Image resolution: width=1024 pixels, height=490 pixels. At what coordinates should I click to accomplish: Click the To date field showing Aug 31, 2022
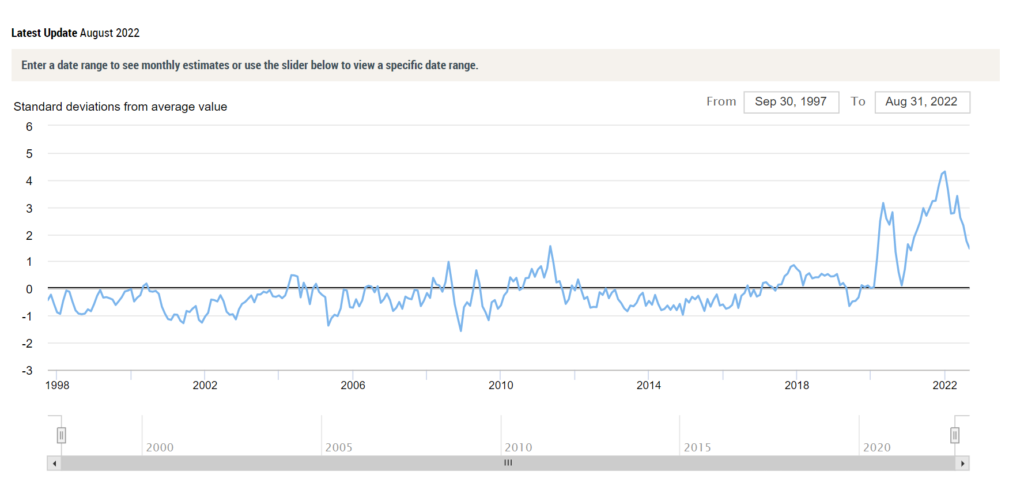[922, 102]
